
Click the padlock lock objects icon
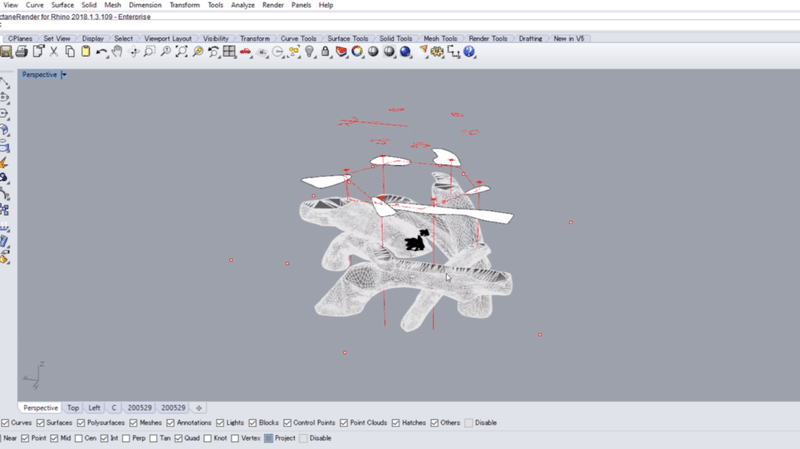pos(325,52)
